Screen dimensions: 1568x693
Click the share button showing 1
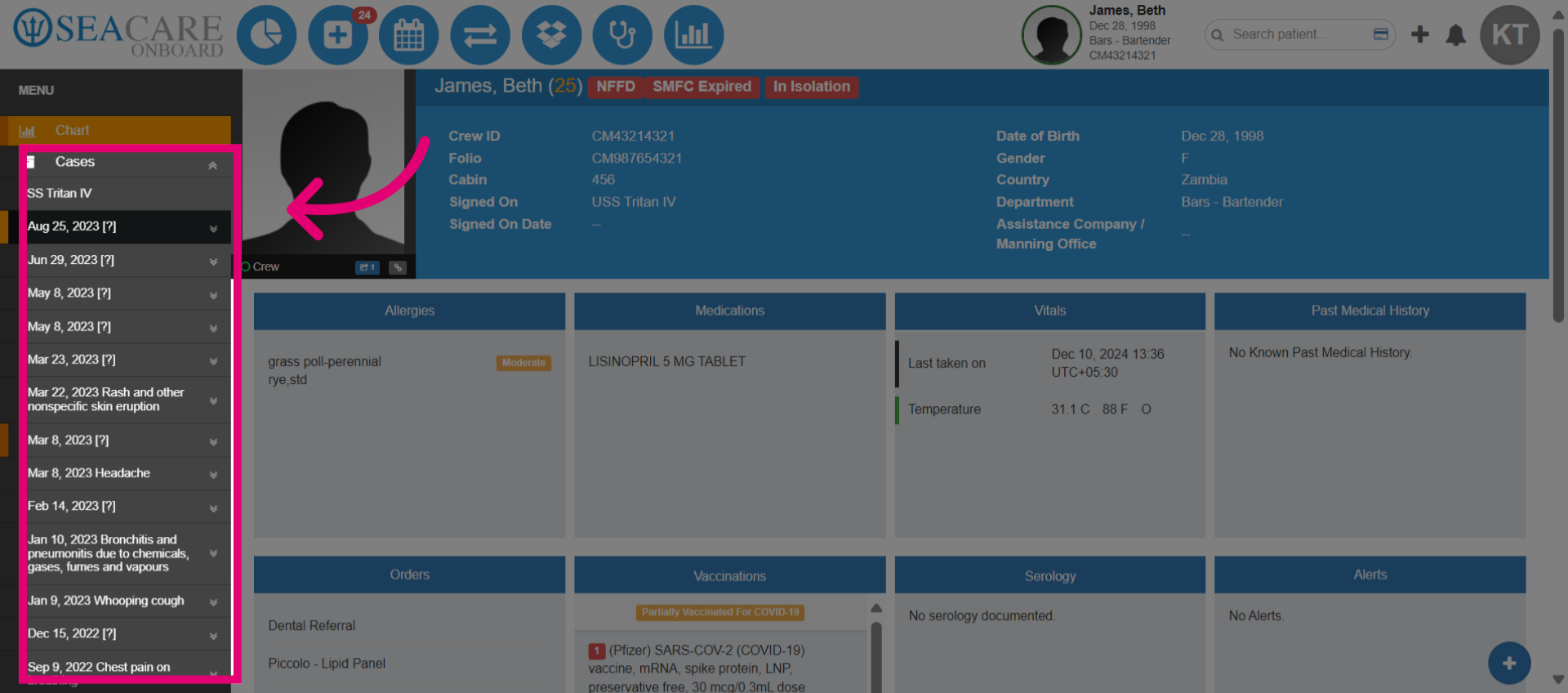367,267
